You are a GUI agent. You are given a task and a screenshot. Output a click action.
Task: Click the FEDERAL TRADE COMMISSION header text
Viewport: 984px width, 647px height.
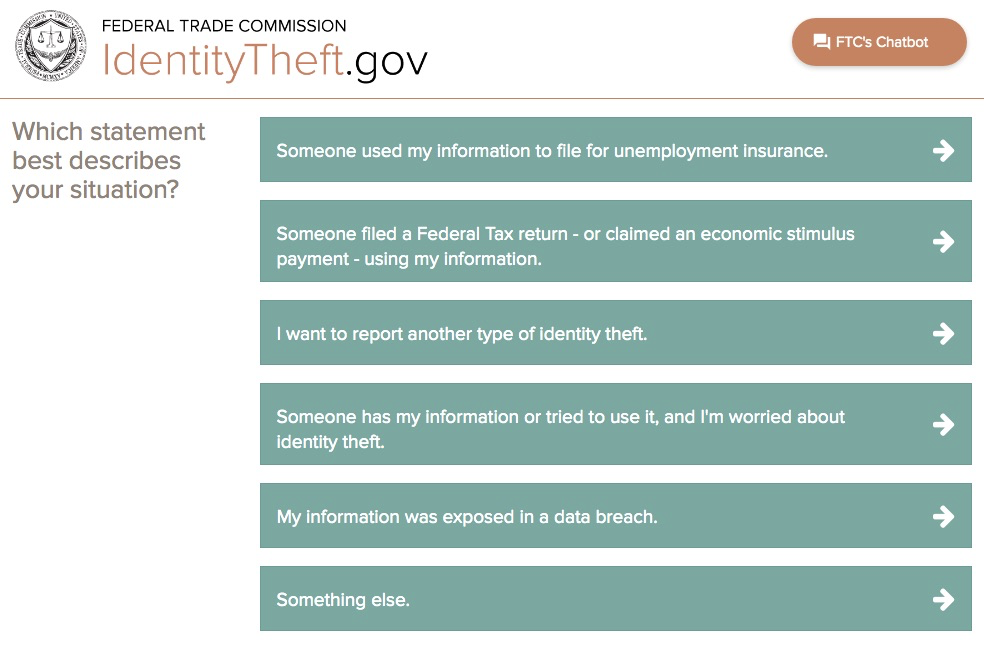point(224,25)
